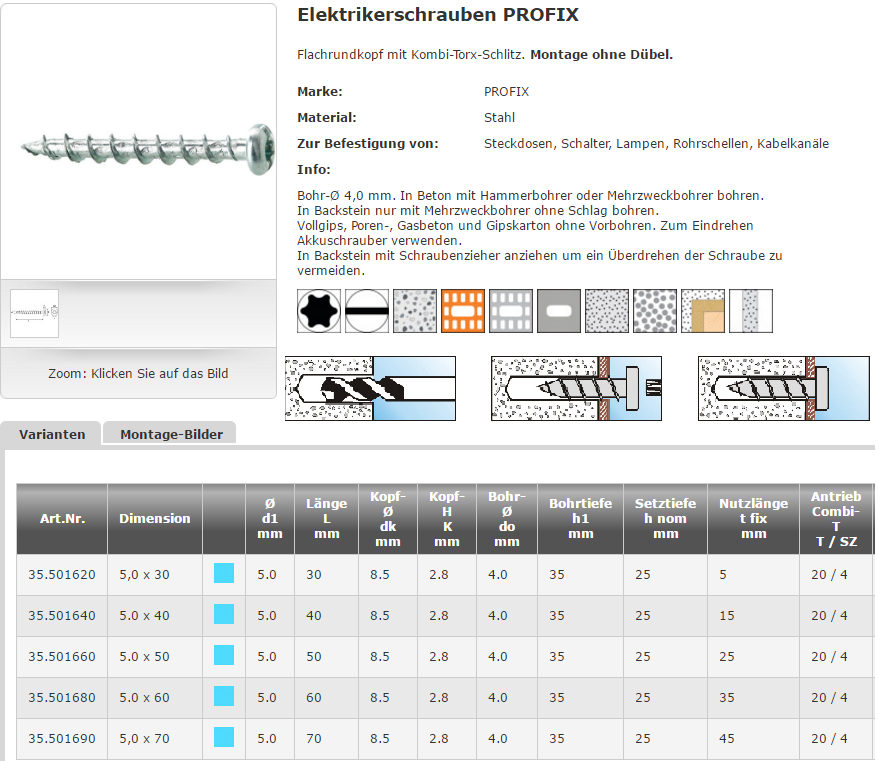
Task: Click the Dimension column header
Action: 154,518
